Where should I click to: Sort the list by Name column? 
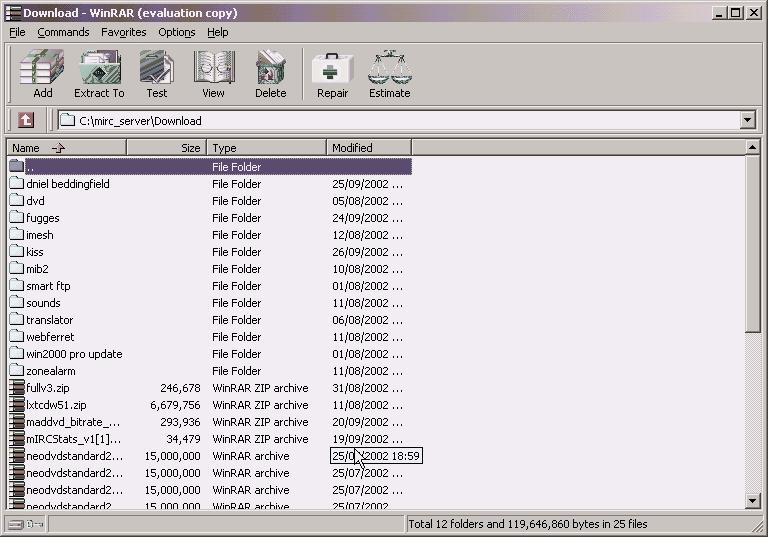(x=67, y=147)
